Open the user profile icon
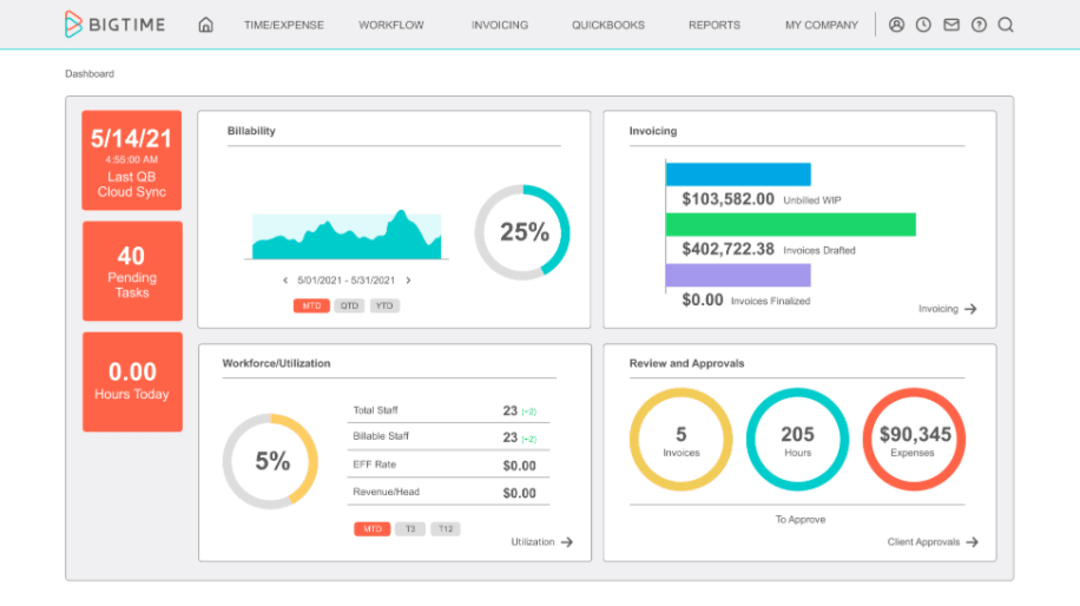This screenshot has width=1080, height=606. (x=896, y=25)
